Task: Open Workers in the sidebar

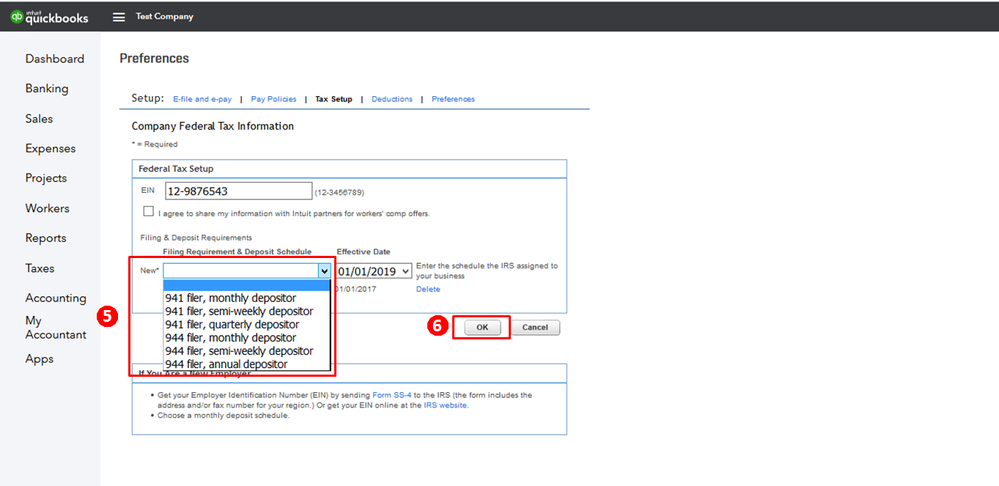Action: point(47,208)
